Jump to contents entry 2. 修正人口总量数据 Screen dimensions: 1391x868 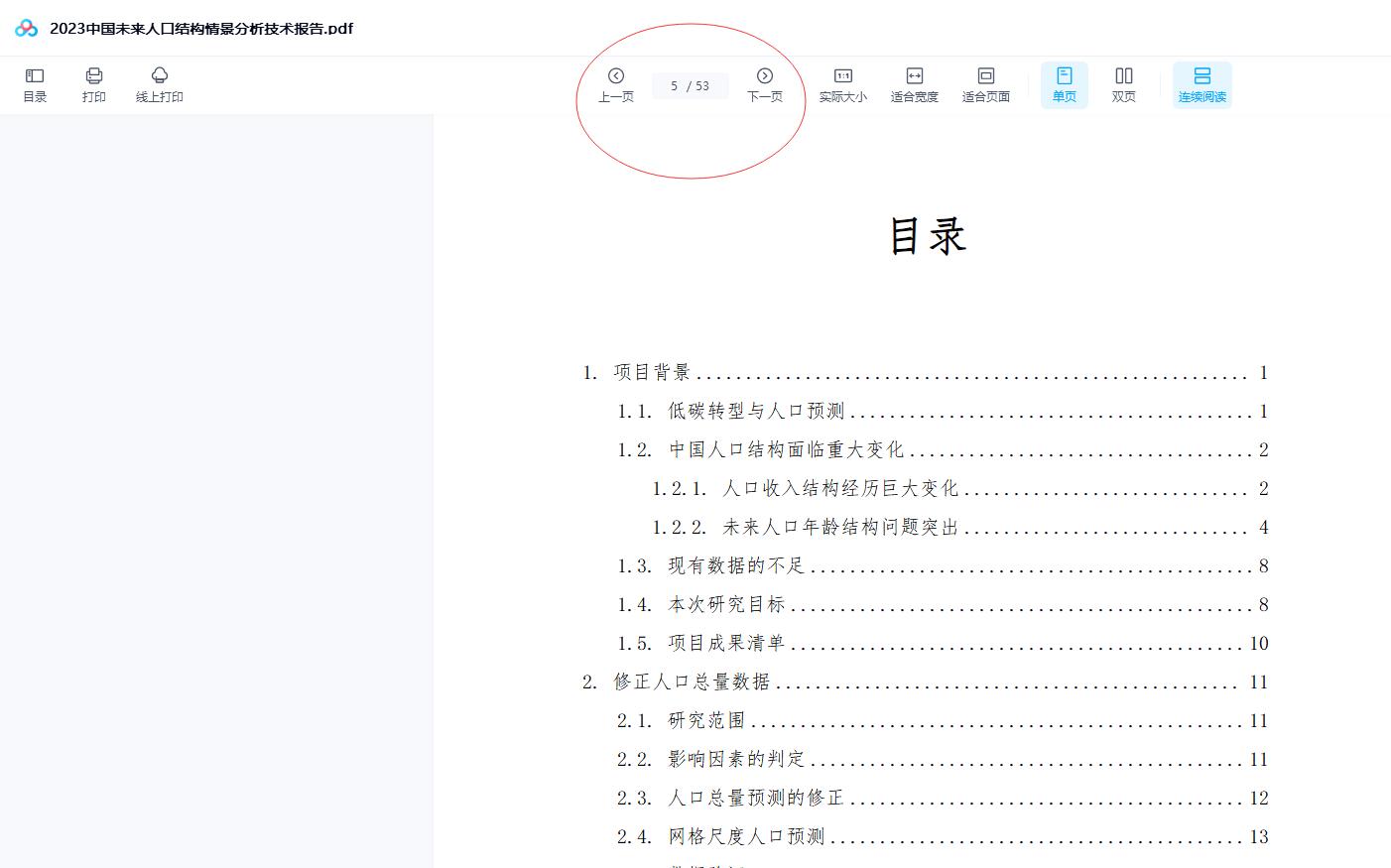(x=692, y=682)
